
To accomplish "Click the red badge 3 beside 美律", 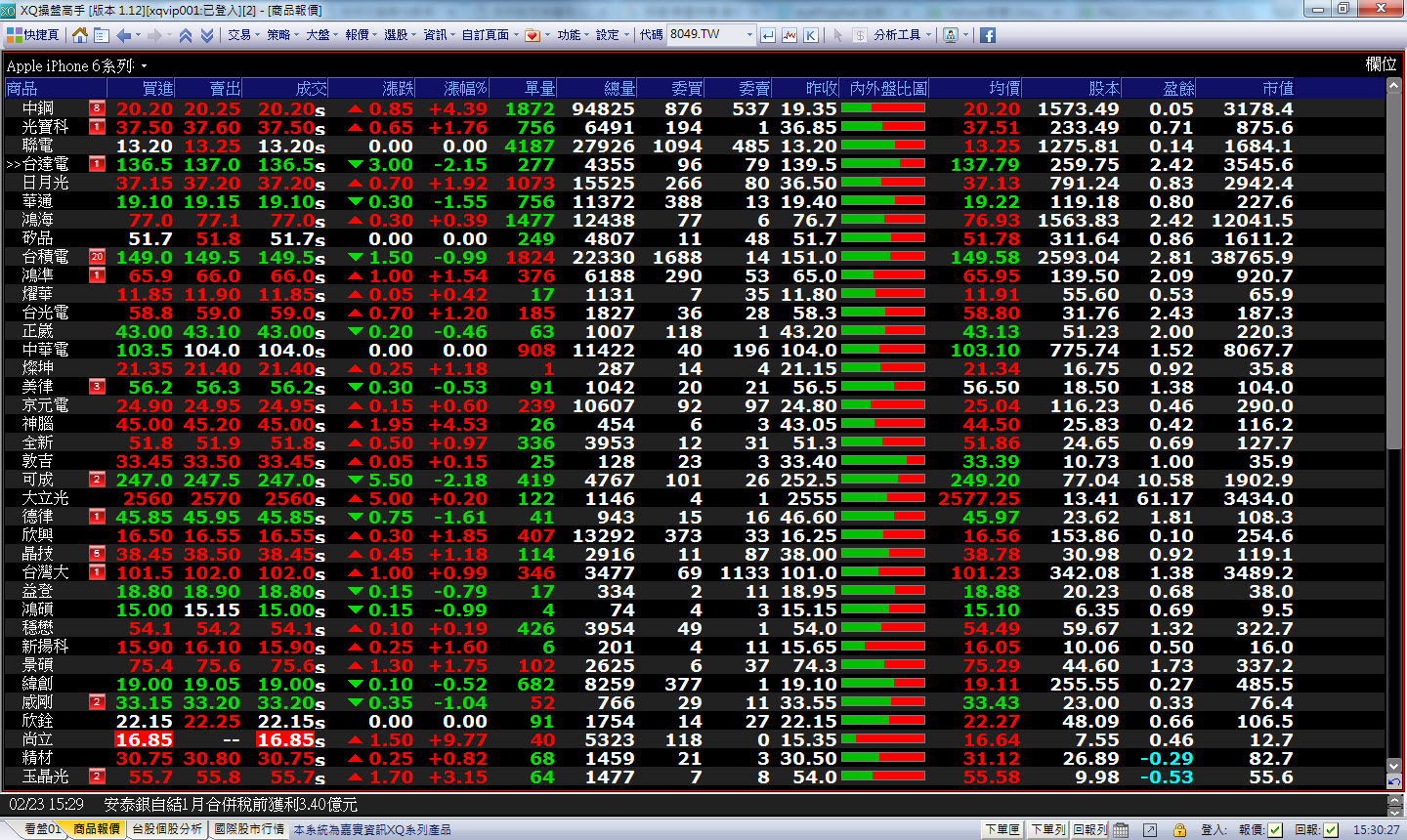I will click(97, 387).
